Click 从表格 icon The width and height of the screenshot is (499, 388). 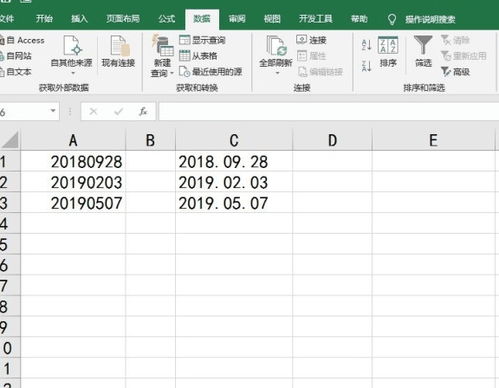coord(184,56)
